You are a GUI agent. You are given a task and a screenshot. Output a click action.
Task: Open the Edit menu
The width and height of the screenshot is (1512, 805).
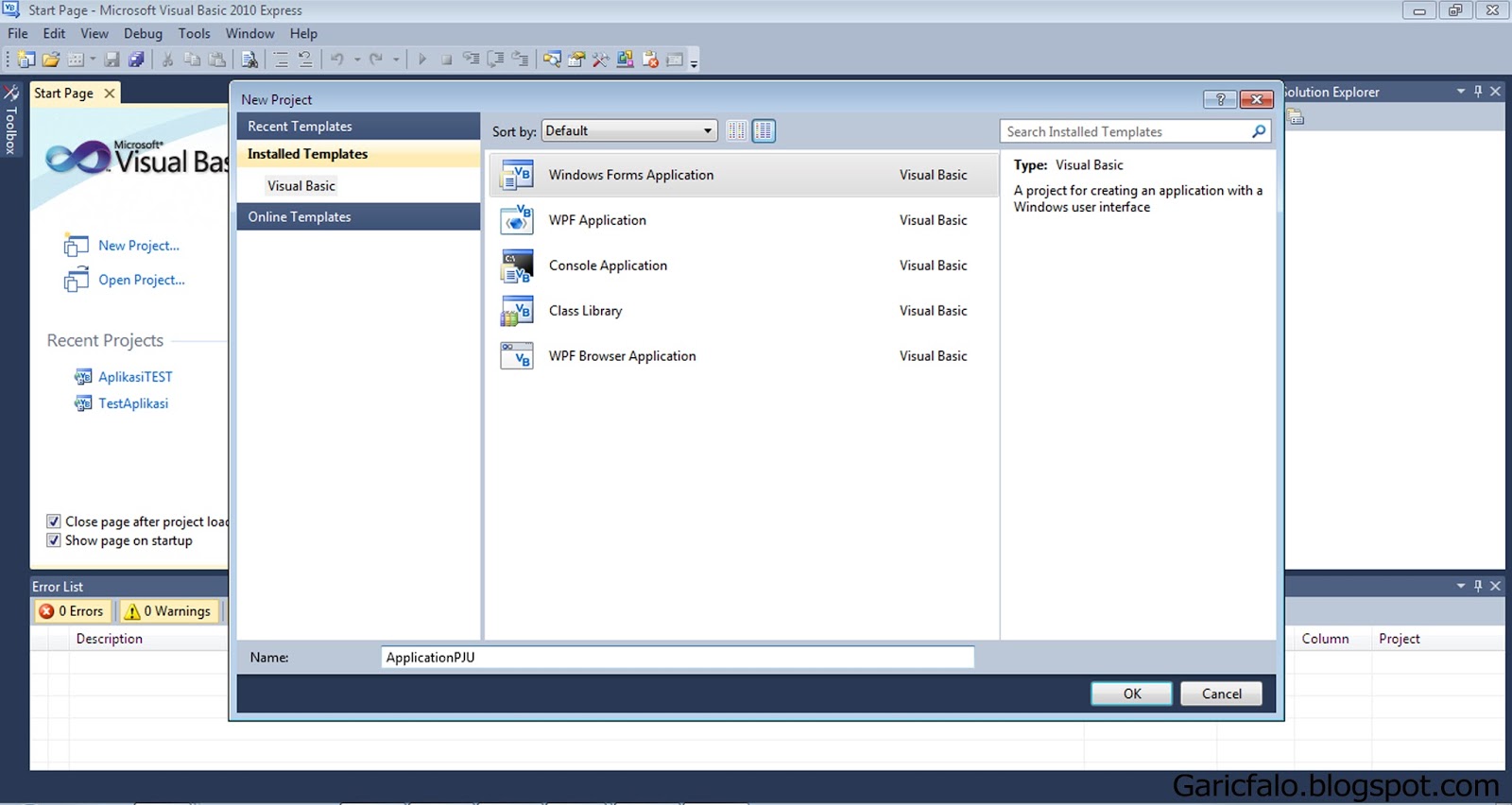pos(54,33)
